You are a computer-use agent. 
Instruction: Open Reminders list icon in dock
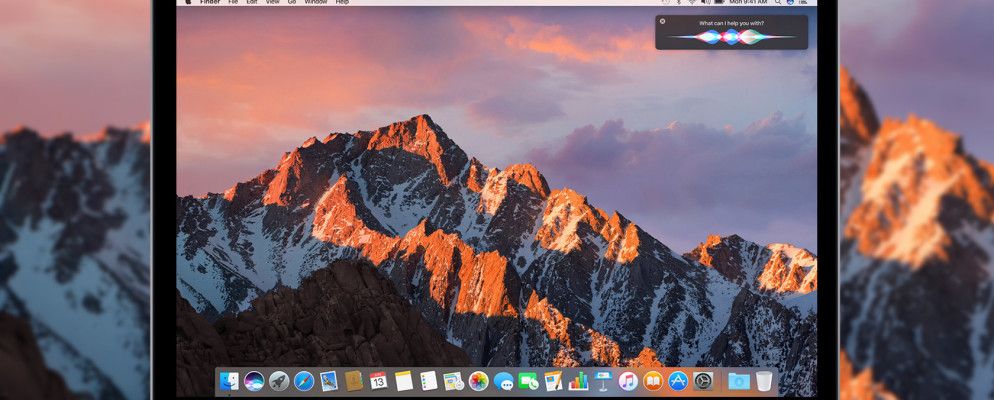pos(429,381)
